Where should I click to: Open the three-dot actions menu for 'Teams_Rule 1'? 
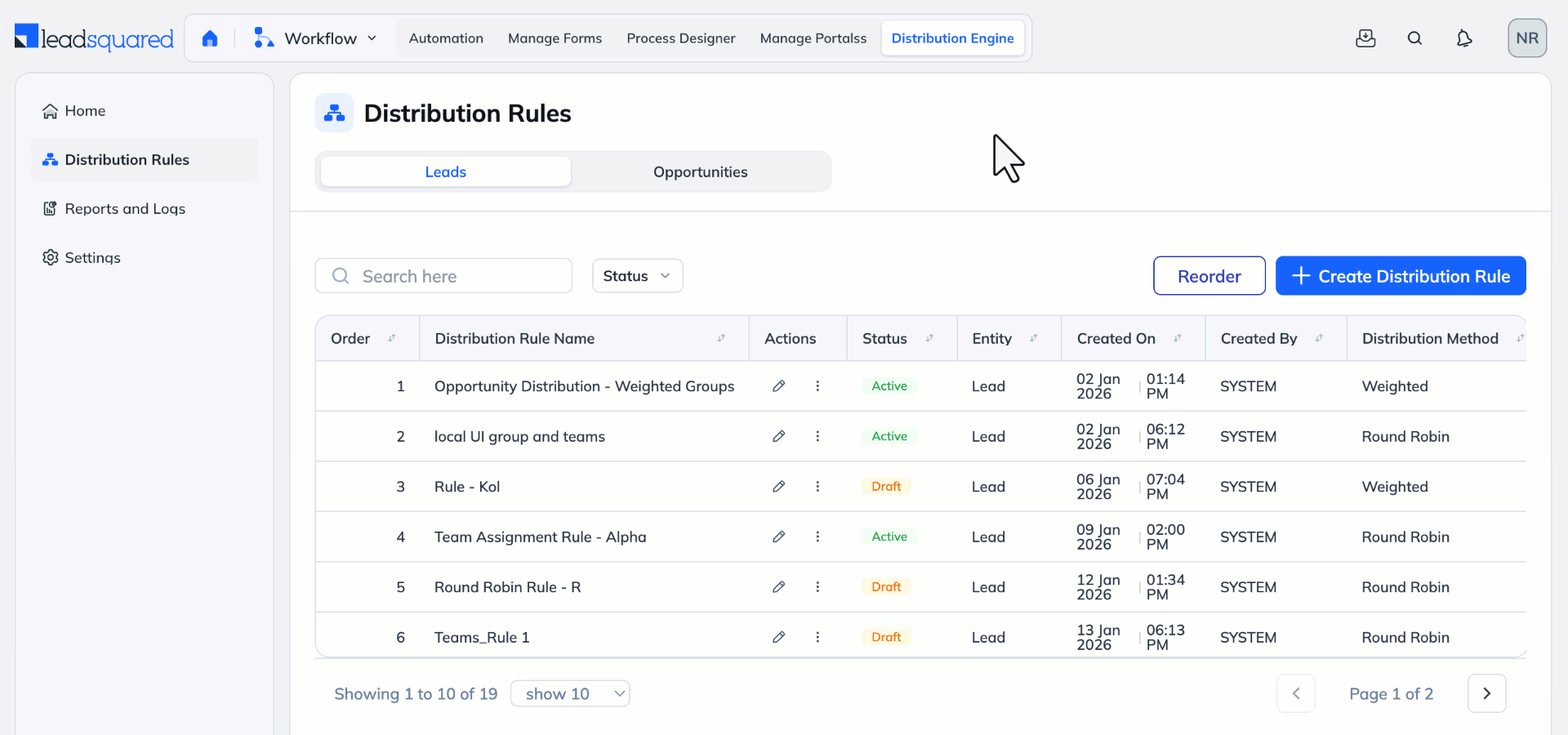click(817, 637)
